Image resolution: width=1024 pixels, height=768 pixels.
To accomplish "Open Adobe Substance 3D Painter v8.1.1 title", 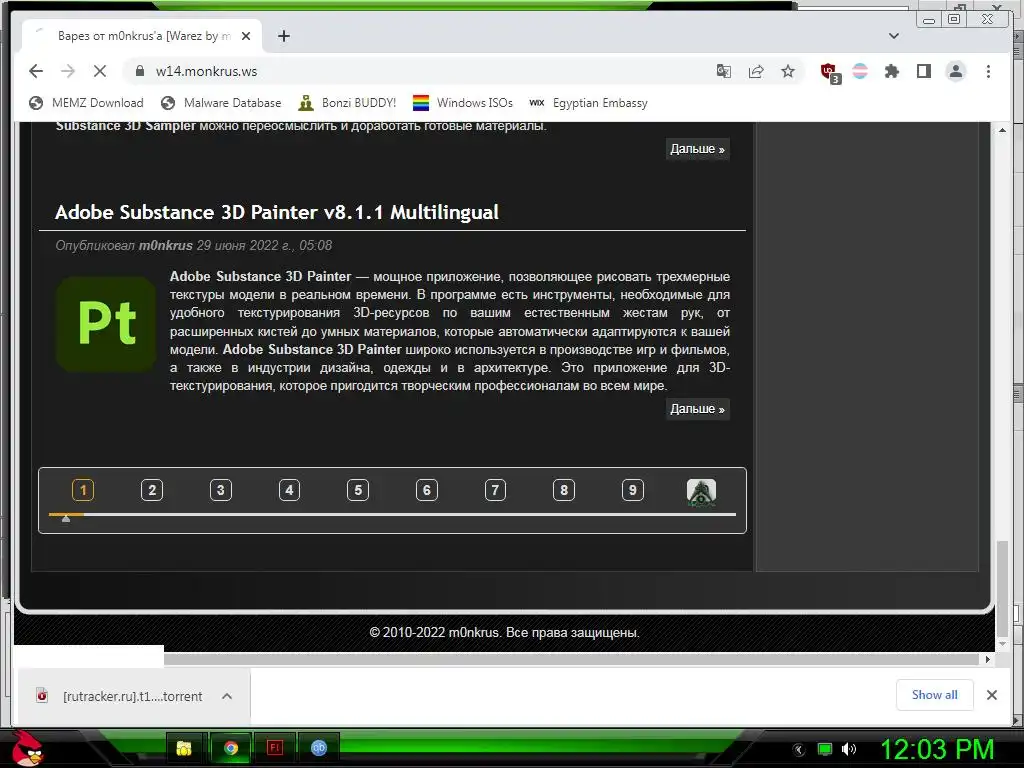I will pyautogui.click(x=277, y=212).
